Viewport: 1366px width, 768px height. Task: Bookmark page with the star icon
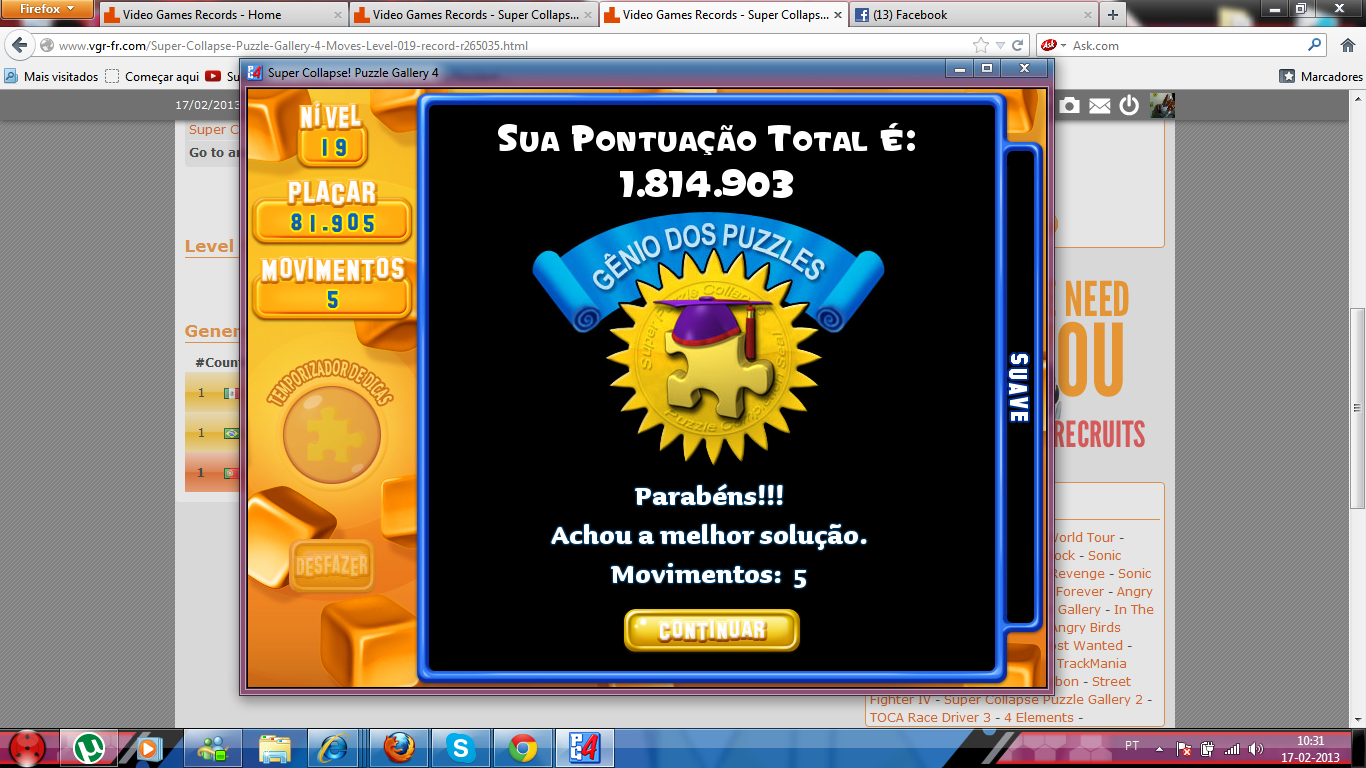[x=981, y=45]
